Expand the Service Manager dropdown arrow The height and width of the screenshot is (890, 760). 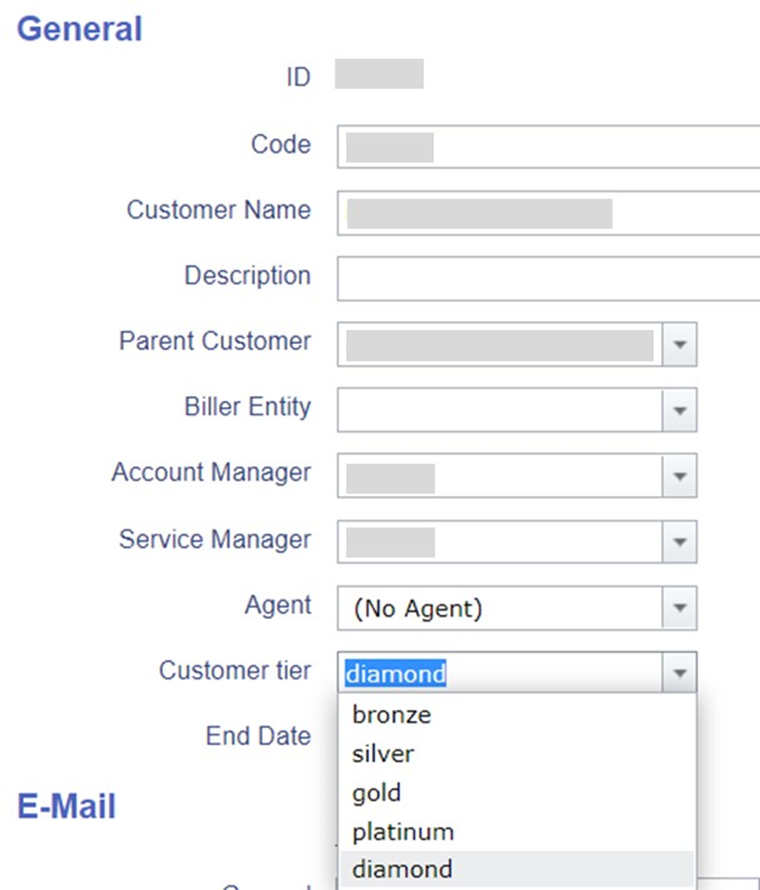680,542
